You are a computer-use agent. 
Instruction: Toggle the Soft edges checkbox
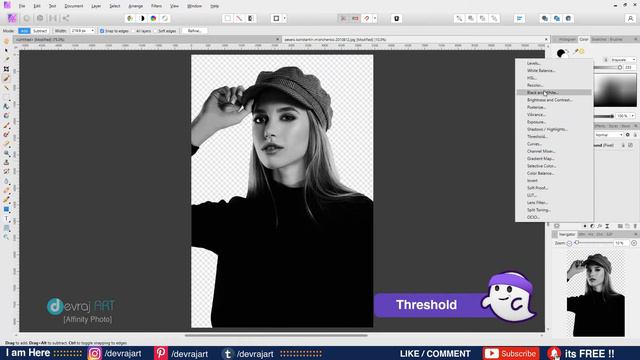pos(156,31)
